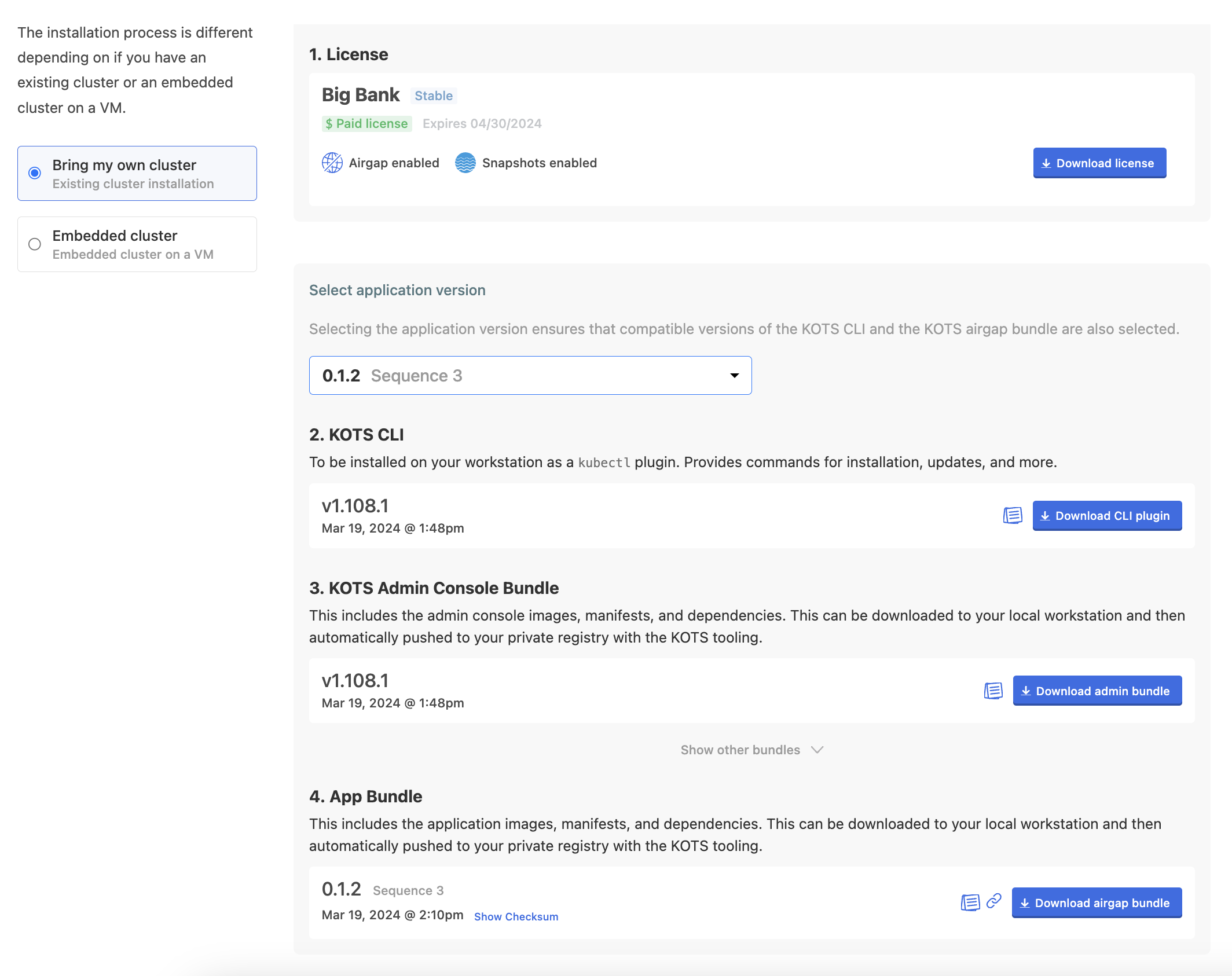Click the kubectl code text
The width and height of the screenshot is (1232, 976).
pyautogui.click(x=604, y=463)
